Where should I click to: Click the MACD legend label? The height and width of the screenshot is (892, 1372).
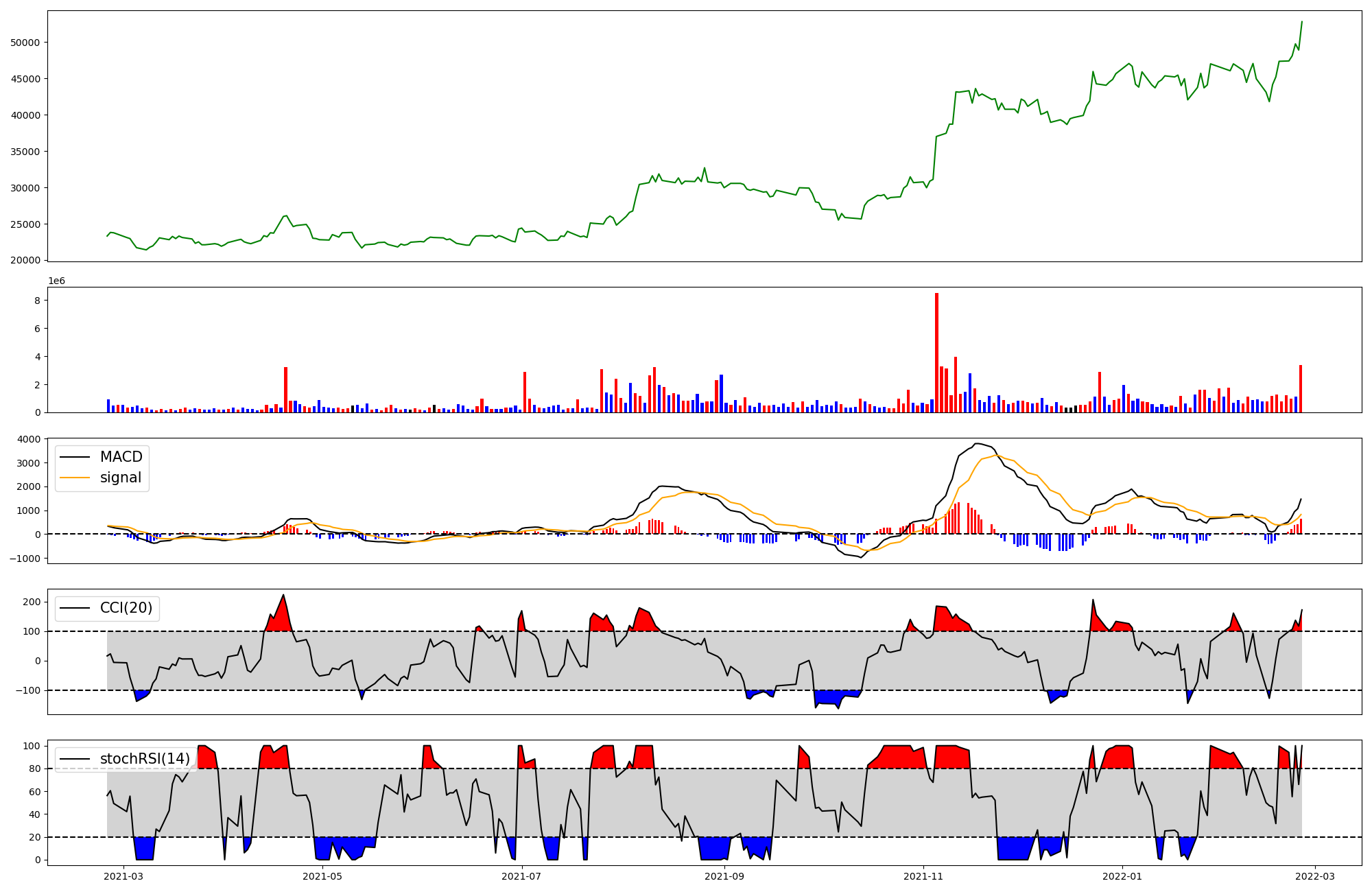(121, 457)
